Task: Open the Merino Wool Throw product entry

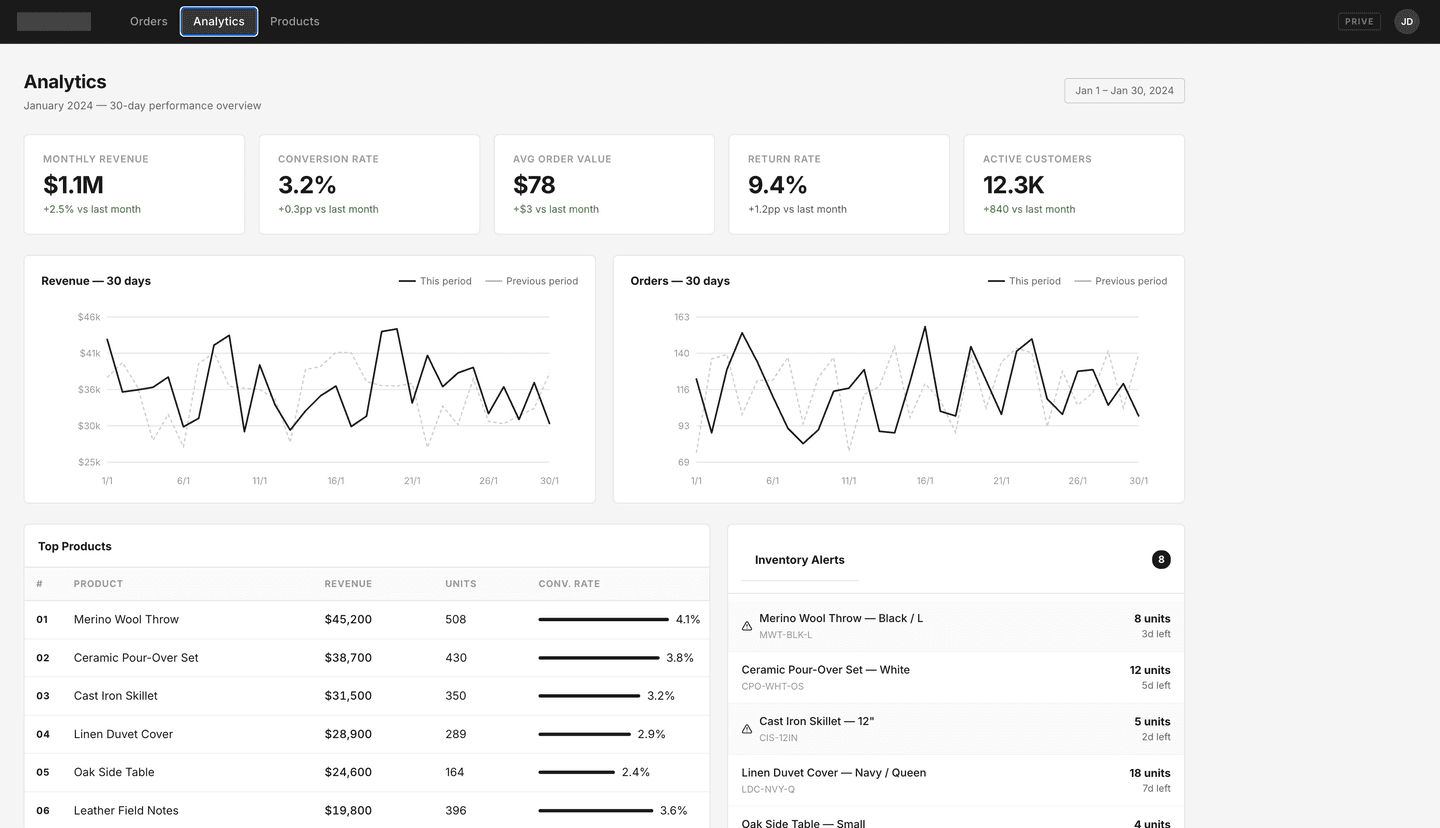Action: (126, 619)
